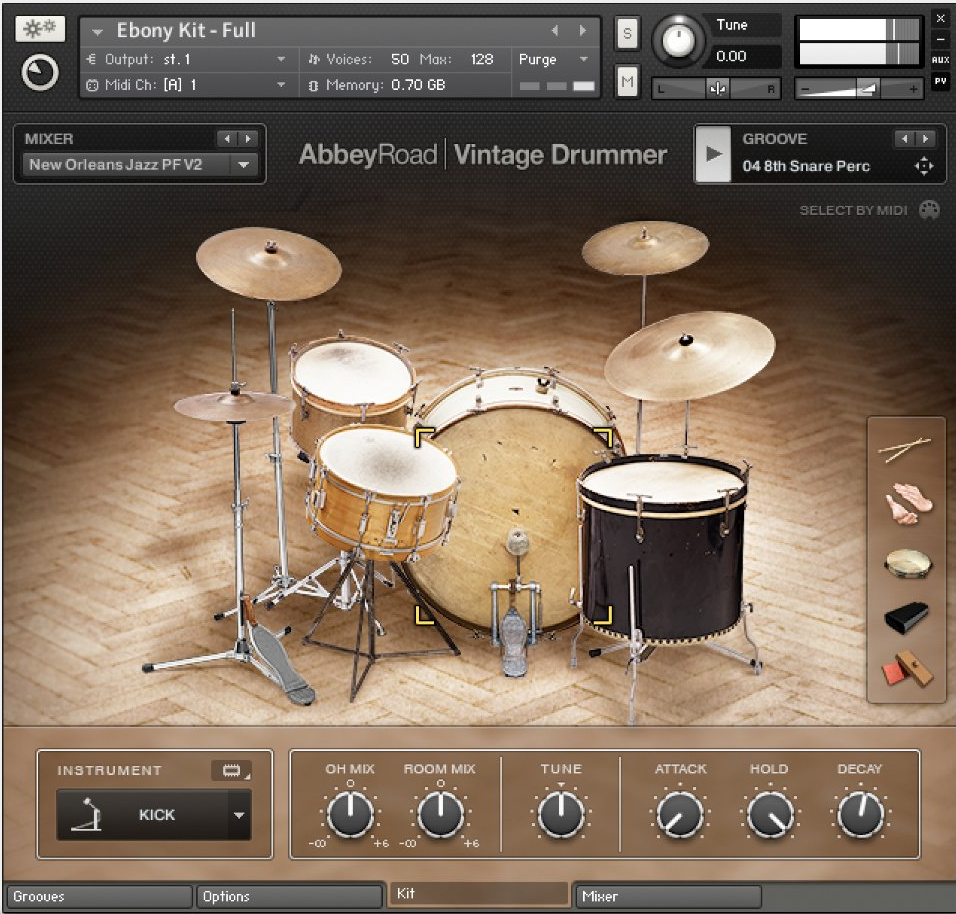Screen dimensions: 956x914
Task: Enable Solo with the S button
Action: coord(626,32)
